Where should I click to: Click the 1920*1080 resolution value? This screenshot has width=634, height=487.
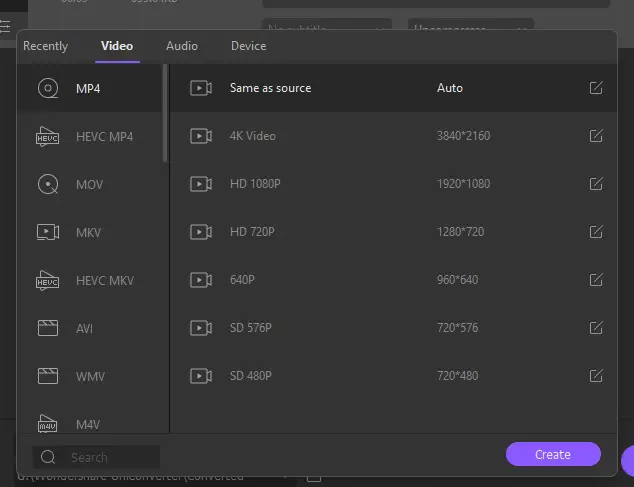(463, 184)
